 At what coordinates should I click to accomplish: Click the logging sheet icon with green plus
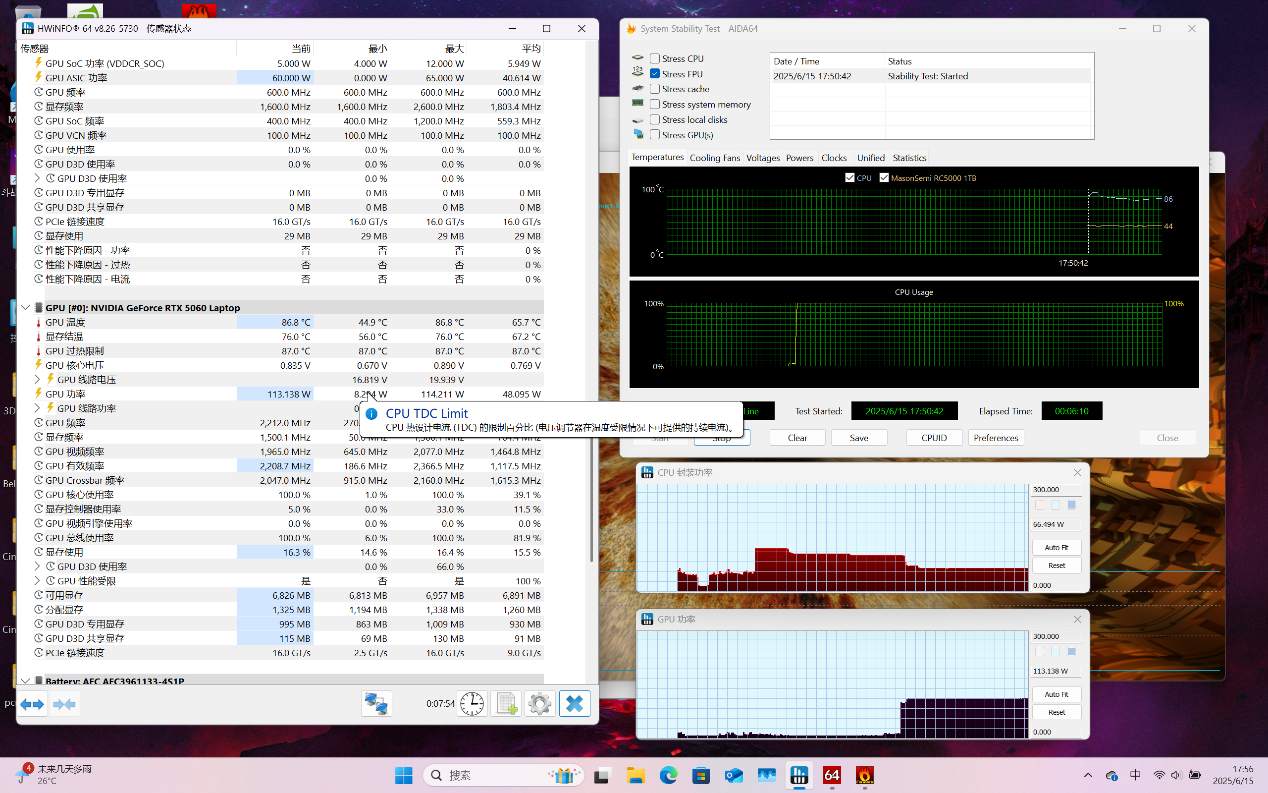pos(506,704)
